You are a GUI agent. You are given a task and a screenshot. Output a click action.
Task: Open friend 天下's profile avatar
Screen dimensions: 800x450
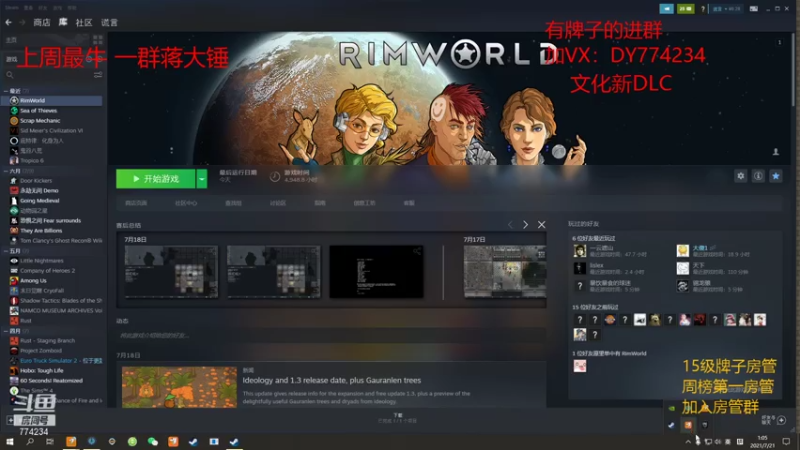683,268
